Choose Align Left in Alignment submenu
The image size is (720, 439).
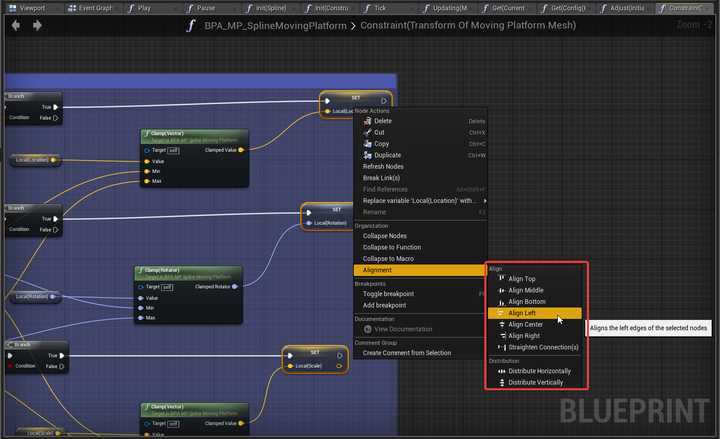[x=534, y=313]
